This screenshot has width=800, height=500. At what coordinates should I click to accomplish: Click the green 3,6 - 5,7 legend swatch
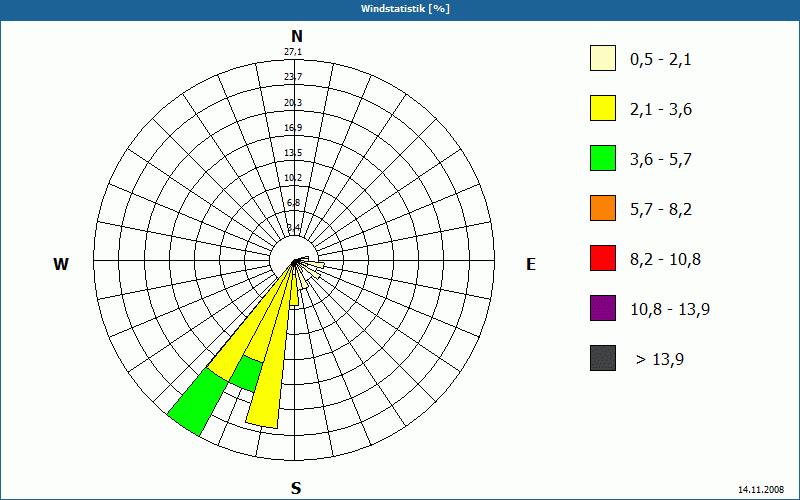click(603, 158)
